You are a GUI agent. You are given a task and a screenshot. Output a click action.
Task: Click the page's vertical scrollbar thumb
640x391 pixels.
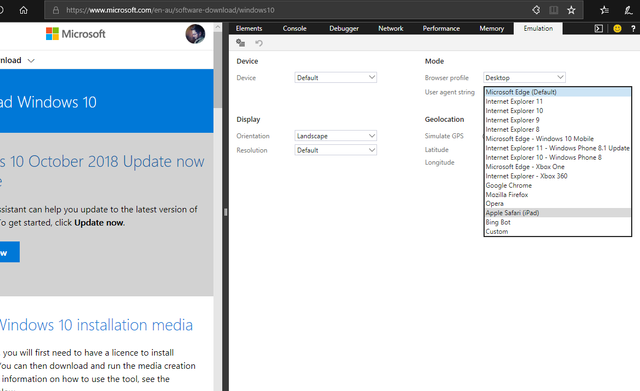pyautogui.click(x=218, y=70)
